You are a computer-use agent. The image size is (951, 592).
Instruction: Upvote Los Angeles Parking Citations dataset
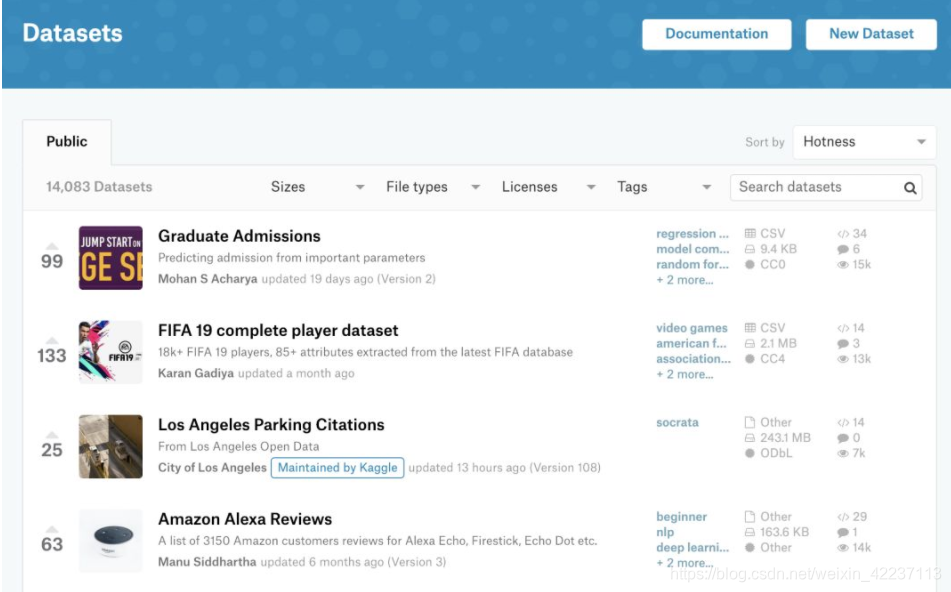pos(52,435)
